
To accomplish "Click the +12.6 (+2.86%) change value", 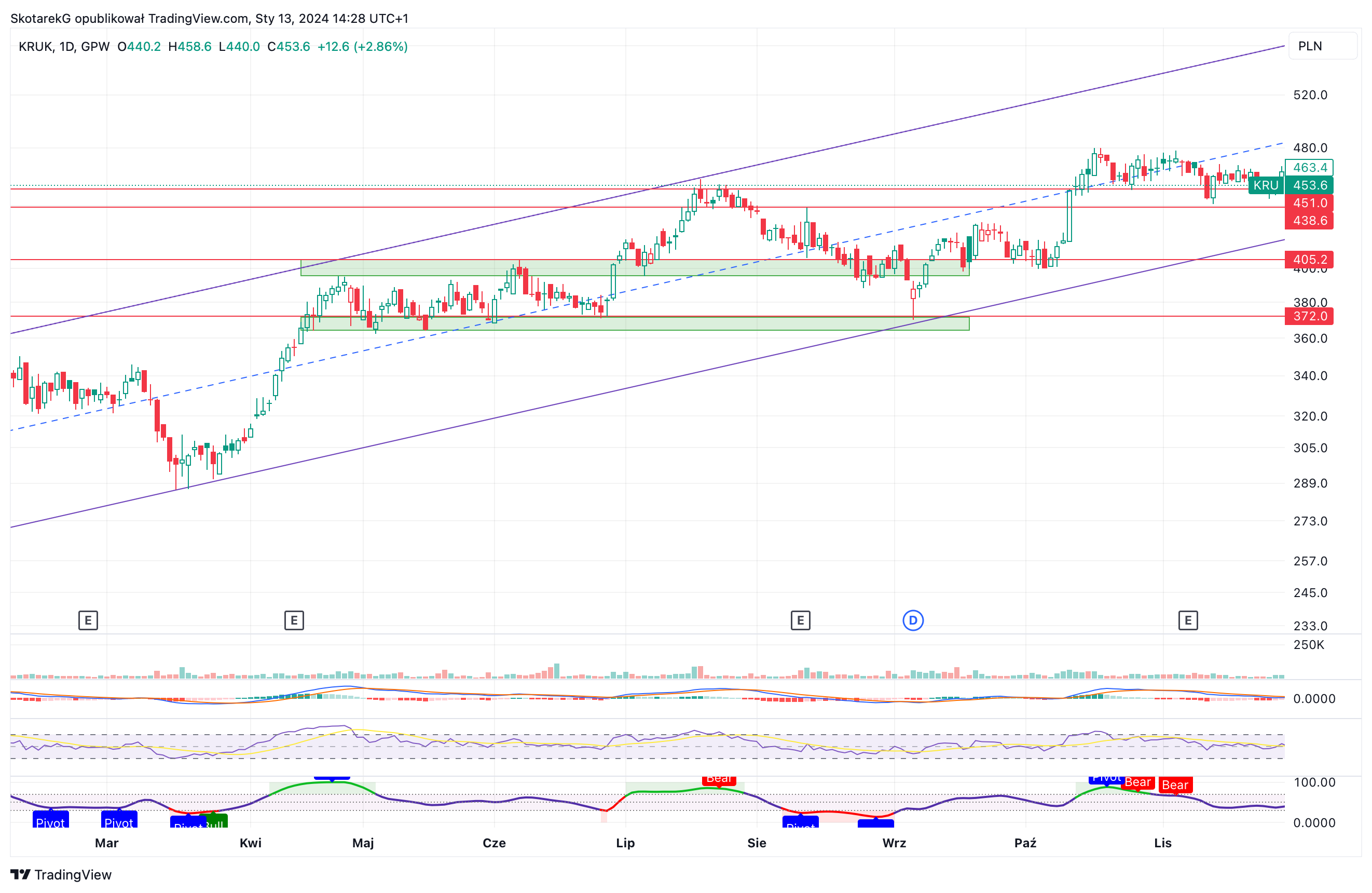I will pyautogui.click(x=363, y=47).
